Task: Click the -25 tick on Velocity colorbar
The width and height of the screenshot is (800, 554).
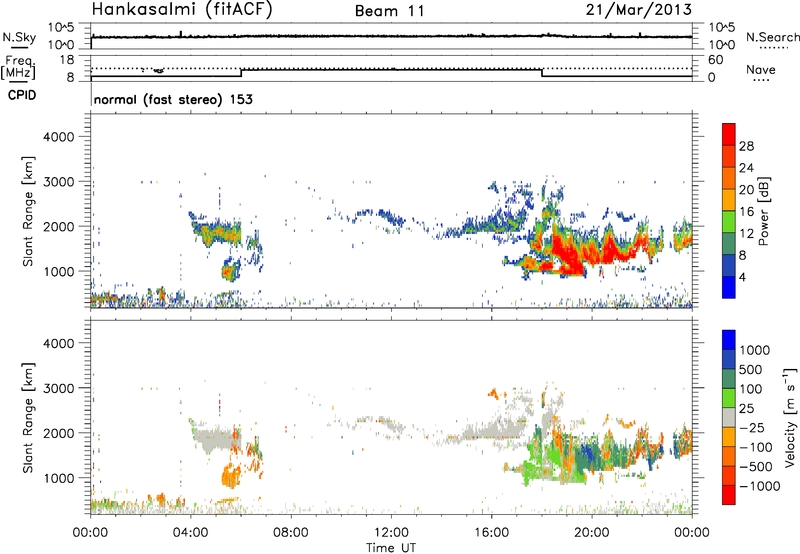Action: (751, 427)
